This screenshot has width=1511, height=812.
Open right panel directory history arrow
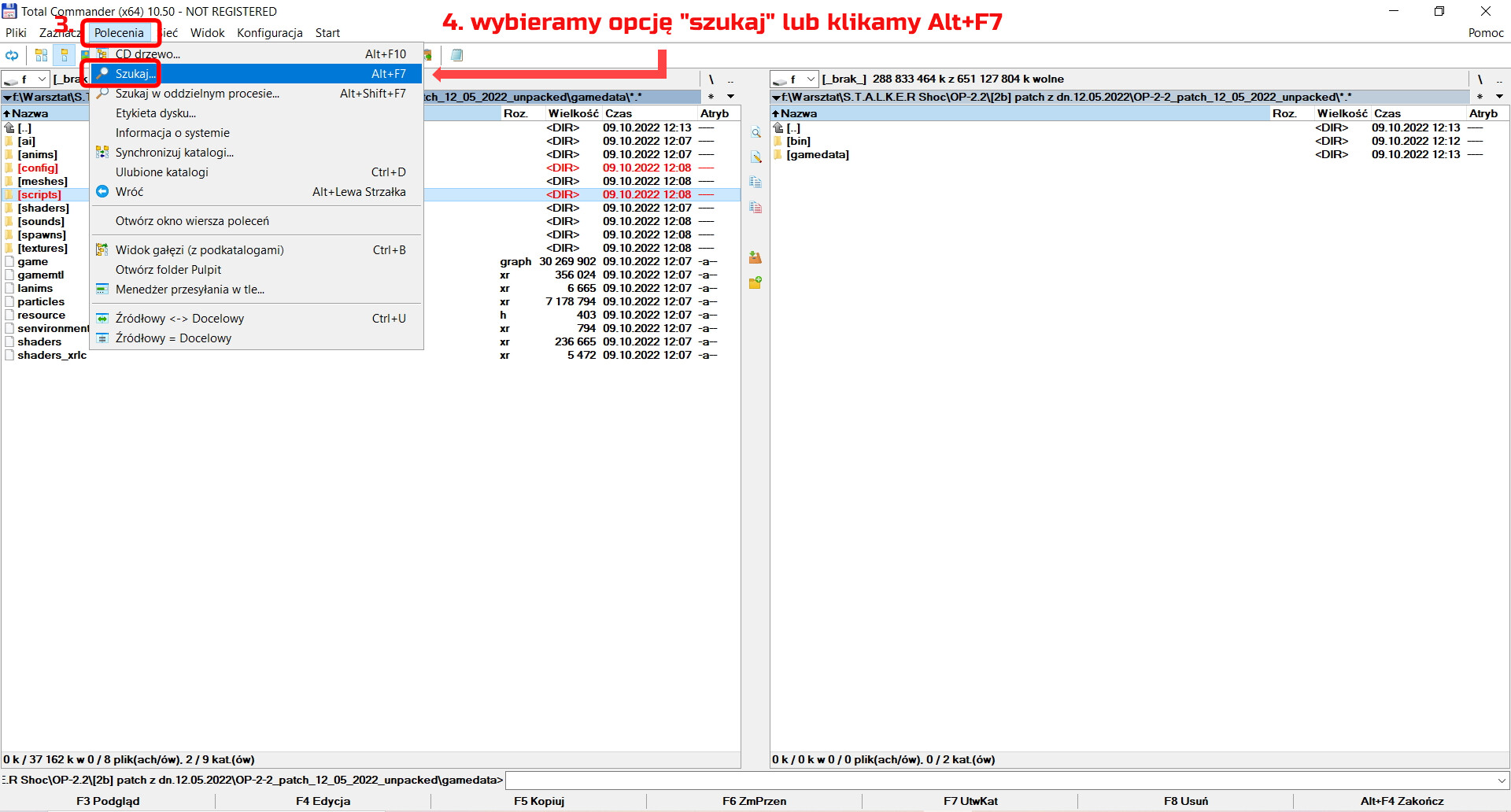click(x=1499, y=97)
